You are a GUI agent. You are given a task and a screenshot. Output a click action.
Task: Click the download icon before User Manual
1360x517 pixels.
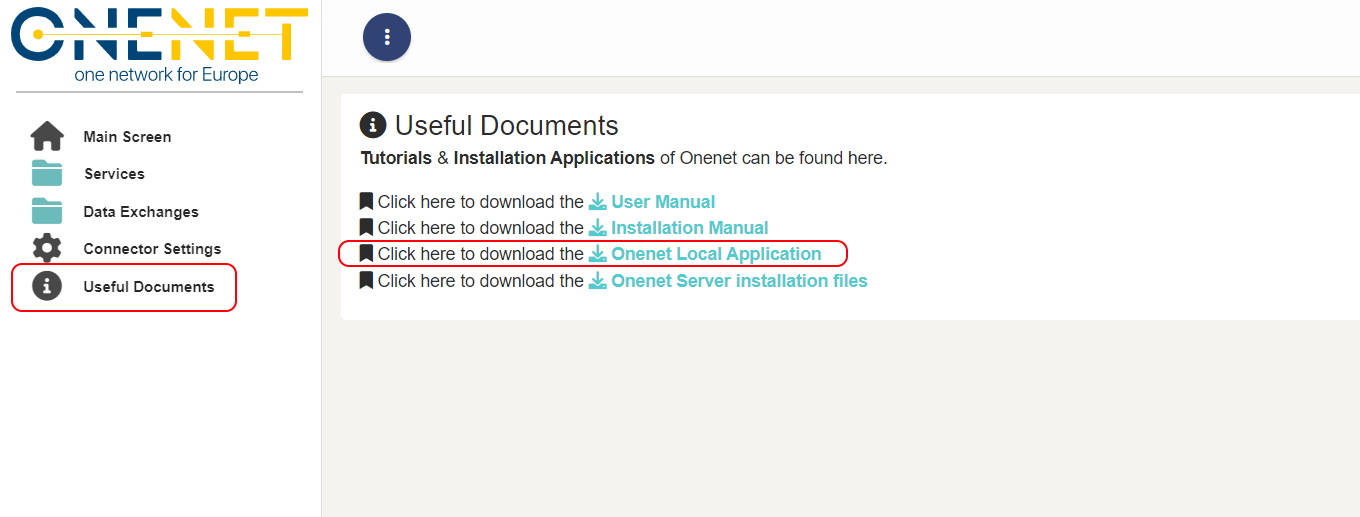coord(598,202)
